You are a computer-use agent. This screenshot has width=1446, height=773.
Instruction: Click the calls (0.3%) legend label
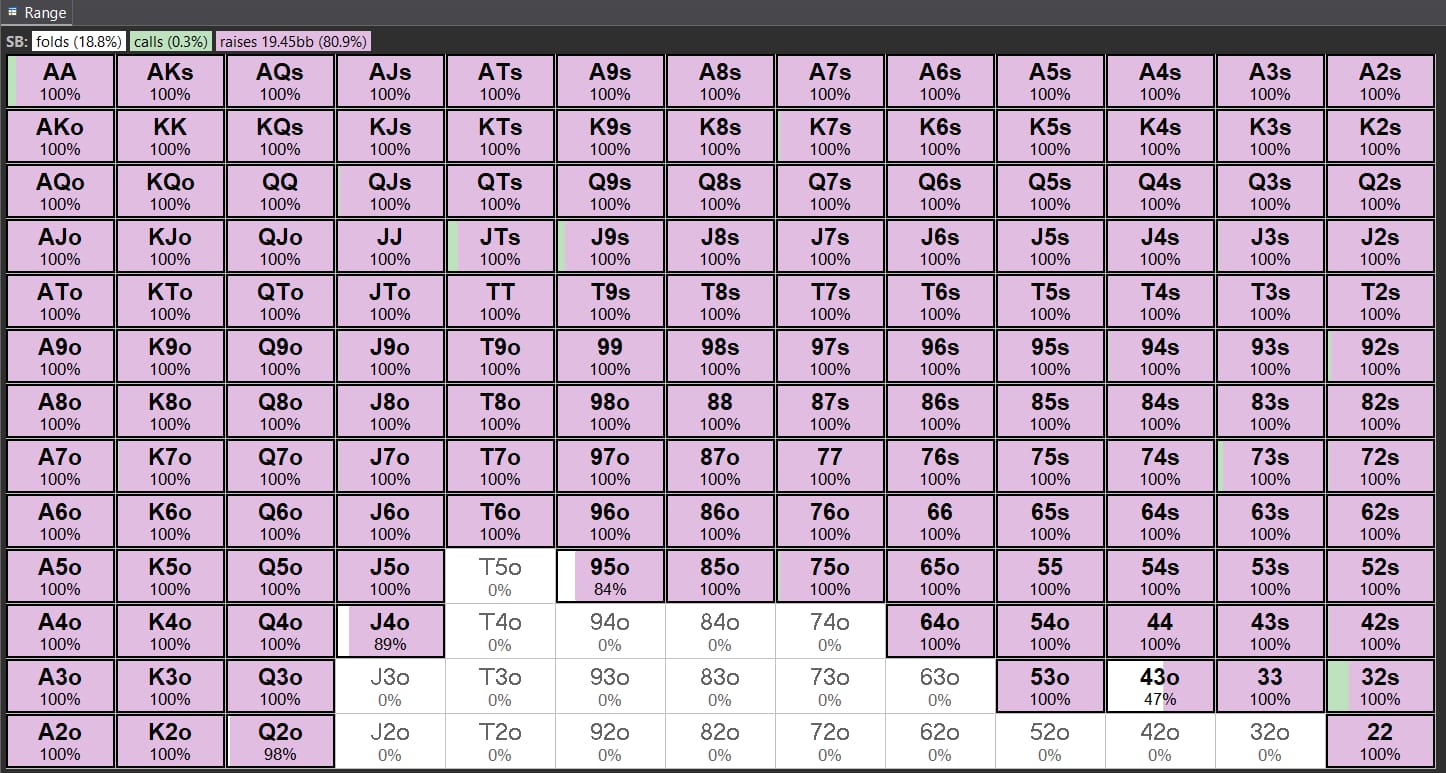click(170, 42)
